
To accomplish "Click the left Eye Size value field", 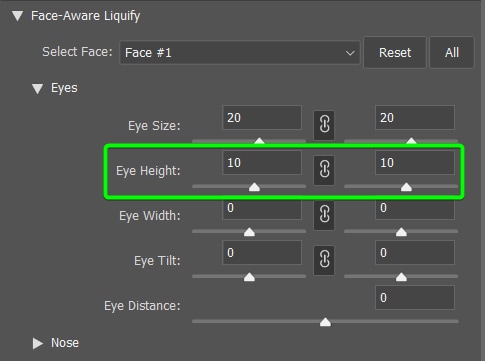I will [262, 118].
